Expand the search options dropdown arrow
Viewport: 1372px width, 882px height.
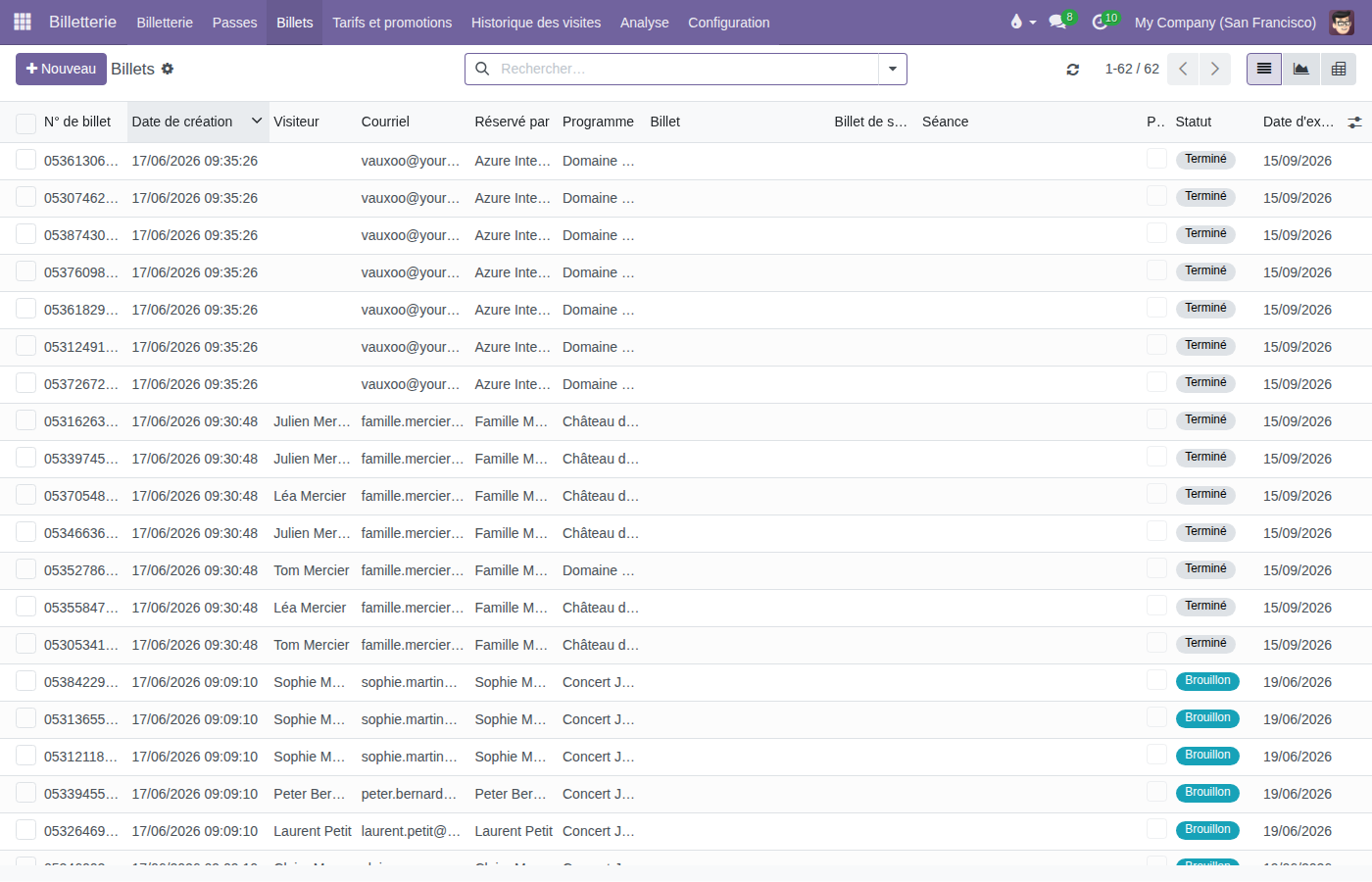(x=893, y=69)
